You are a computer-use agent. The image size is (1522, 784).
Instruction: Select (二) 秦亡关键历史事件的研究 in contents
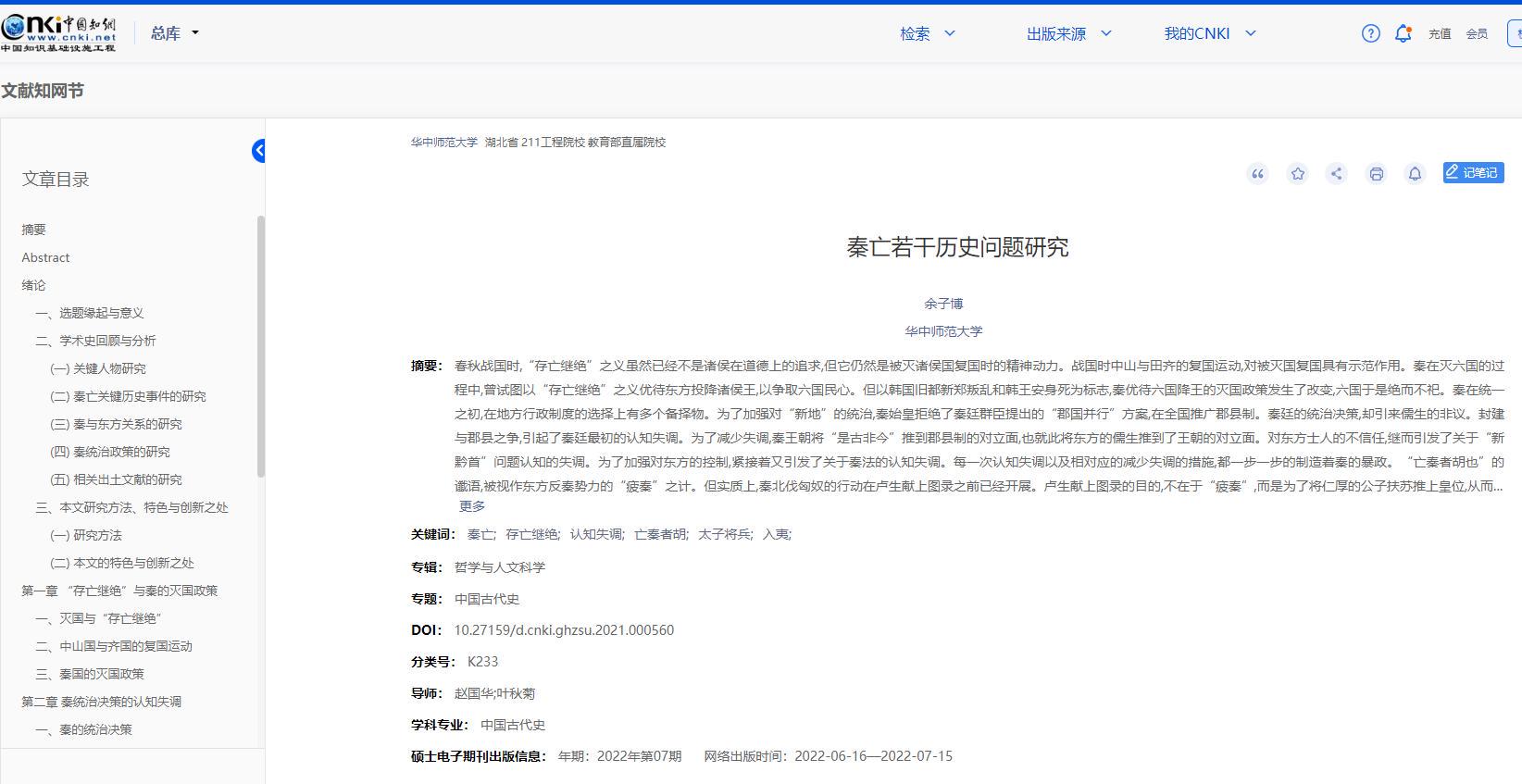click(x=128, y=396)
